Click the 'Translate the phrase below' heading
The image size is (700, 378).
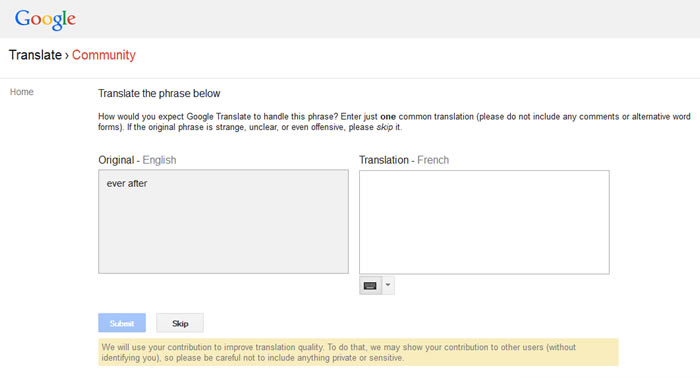159,93
